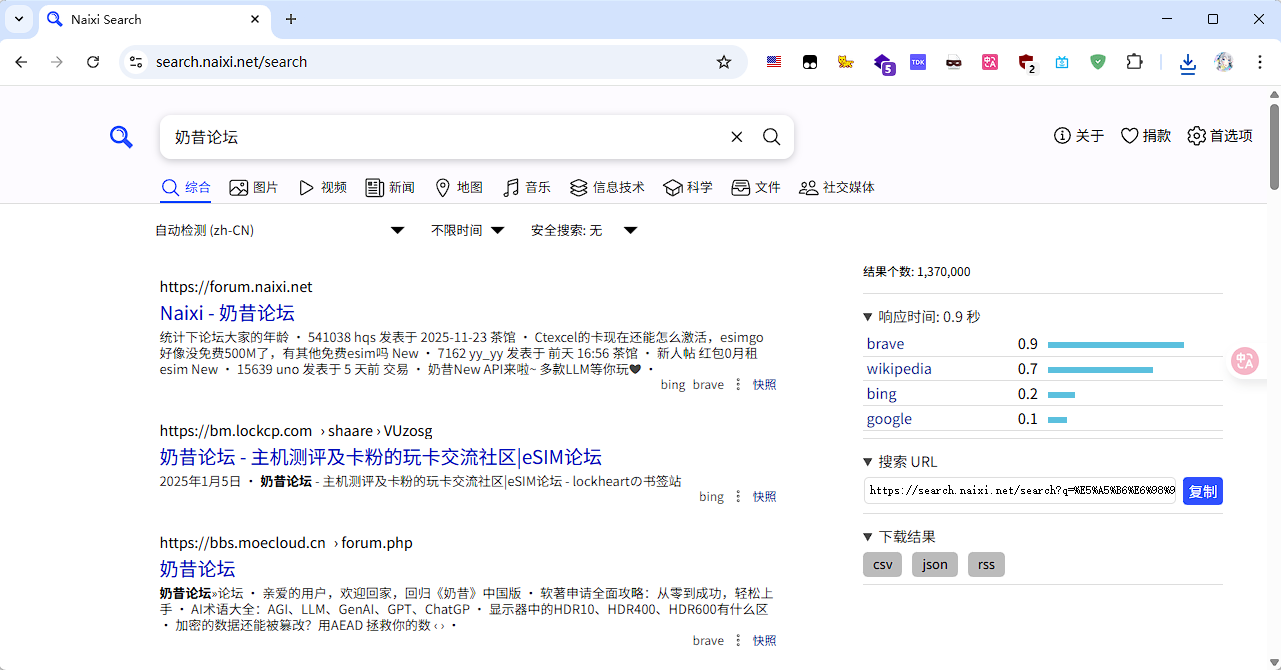Open more options for first result
The image size is (1281, 670).
click(739, 385)
